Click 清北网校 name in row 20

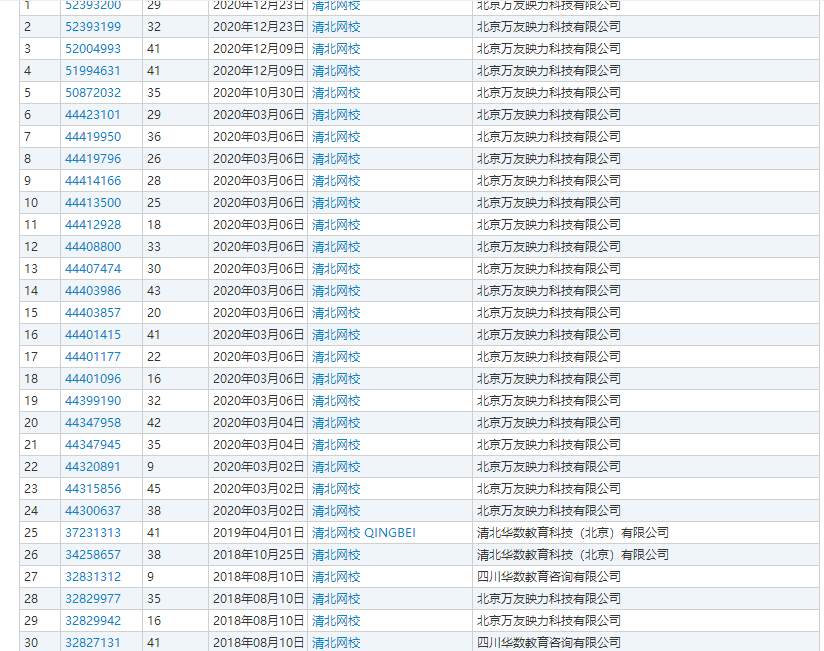pyautogui.click(x=336, y=423)
